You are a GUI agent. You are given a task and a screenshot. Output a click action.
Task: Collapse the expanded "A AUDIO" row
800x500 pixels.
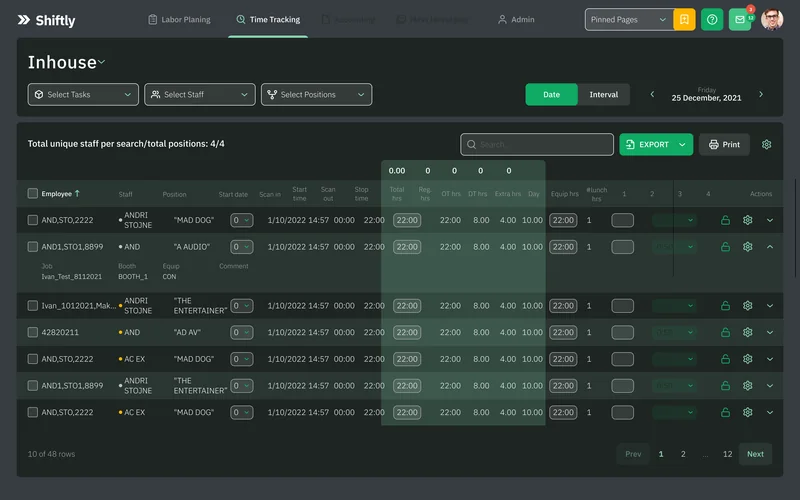(x=770, y=247)
